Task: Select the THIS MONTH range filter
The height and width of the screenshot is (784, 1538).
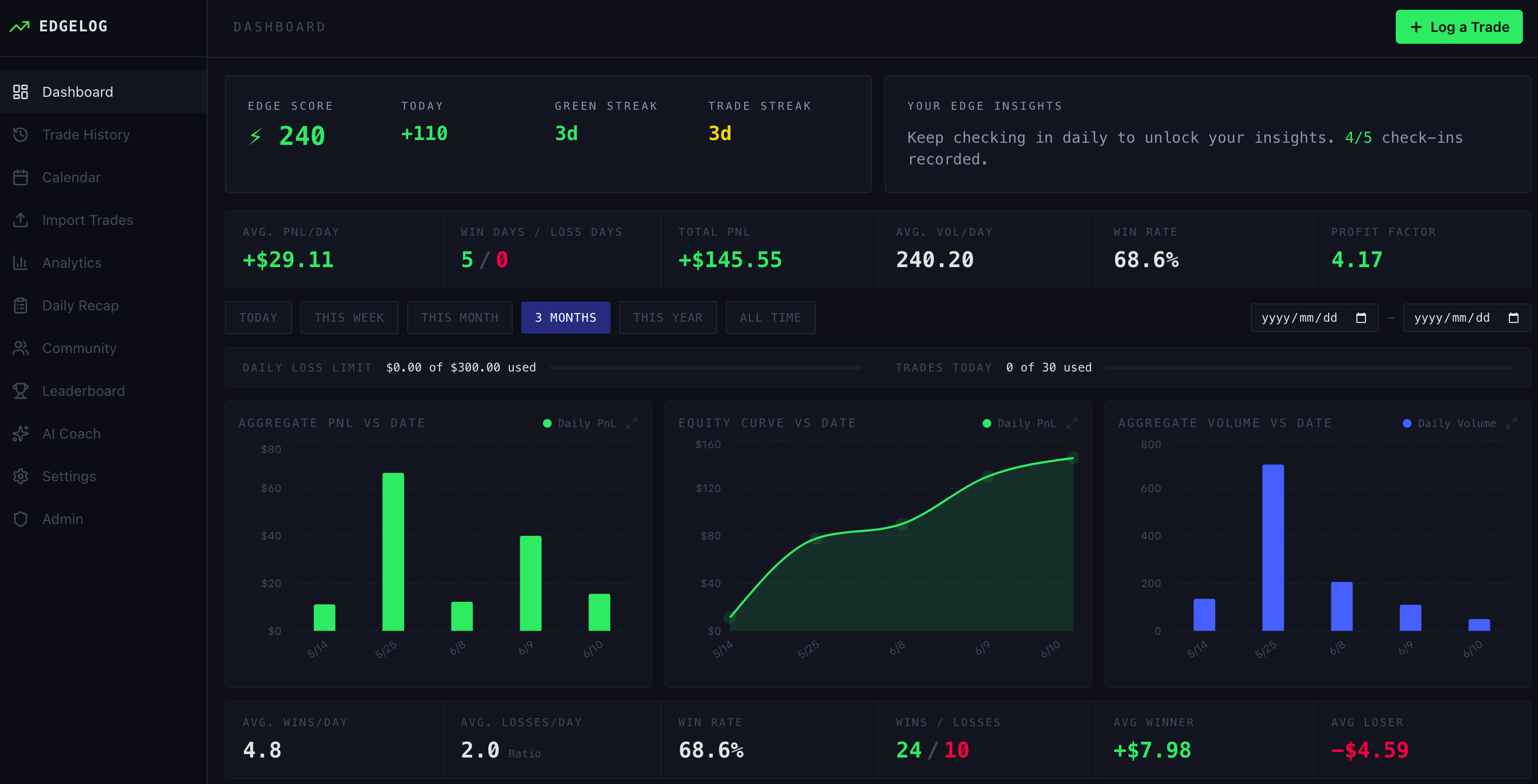Action: (459, 318)
